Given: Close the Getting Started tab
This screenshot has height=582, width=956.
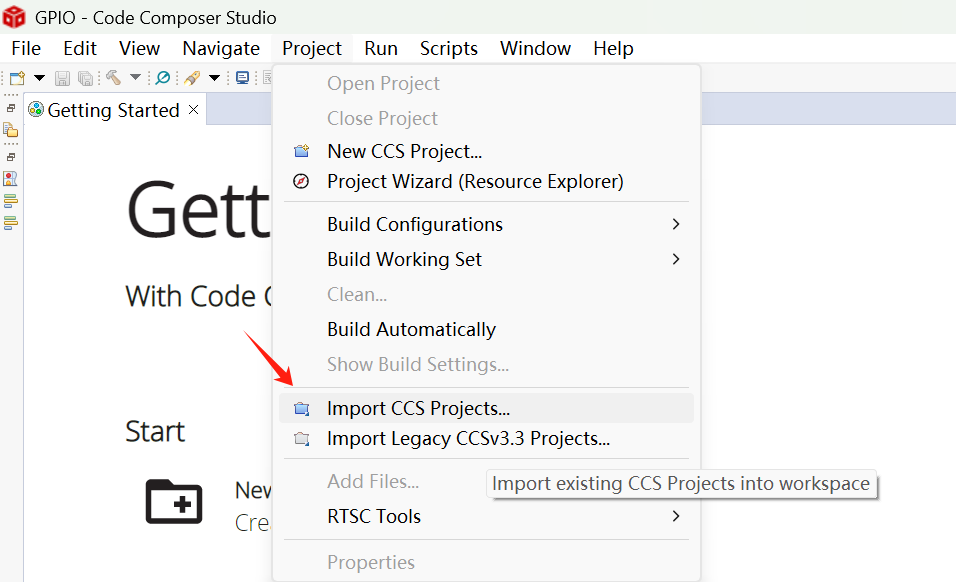Looking at the screenshot, I should tap(194, 109).
